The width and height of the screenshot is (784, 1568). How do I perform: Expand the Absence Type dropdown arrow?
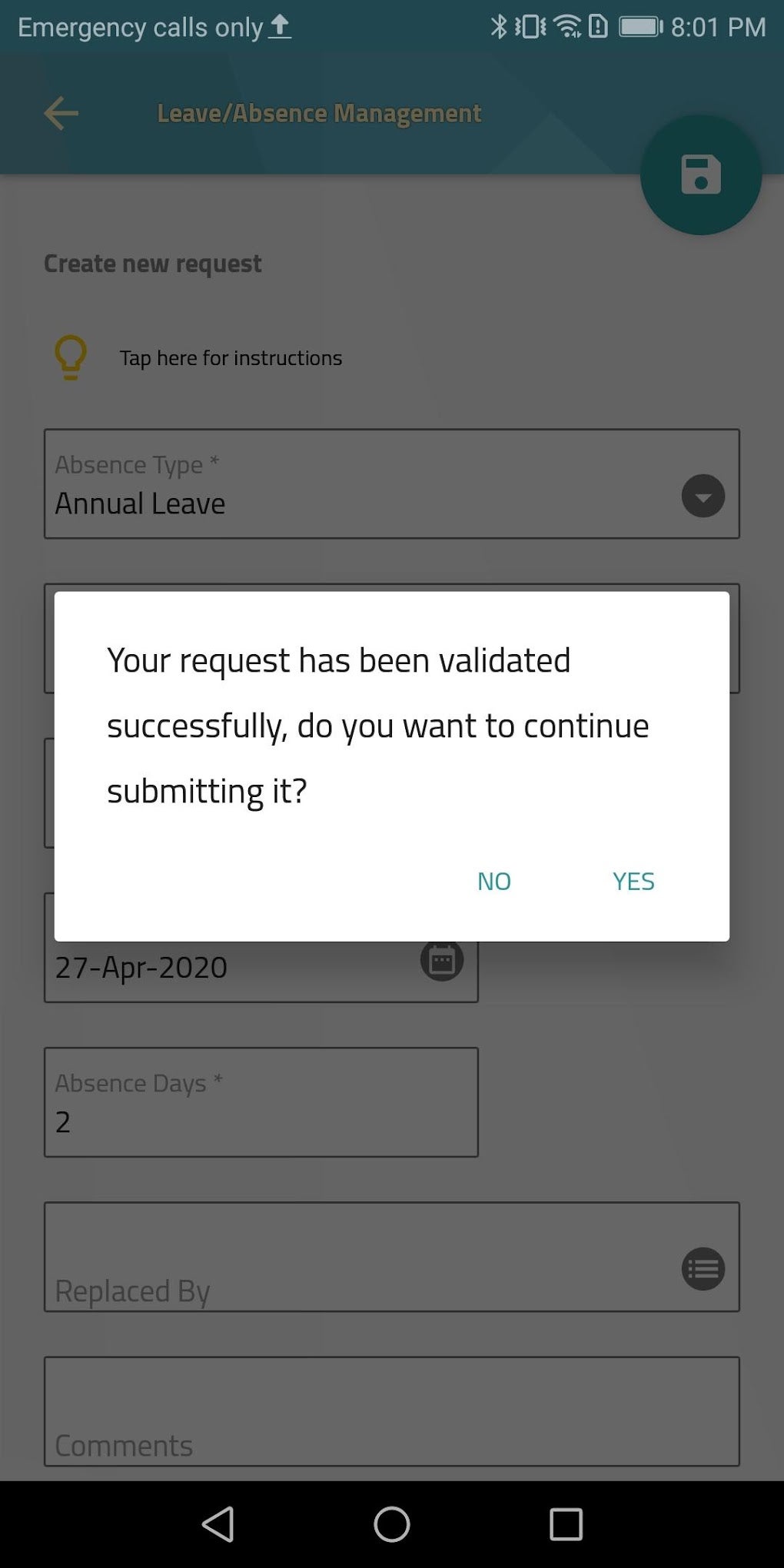[703, 496]
